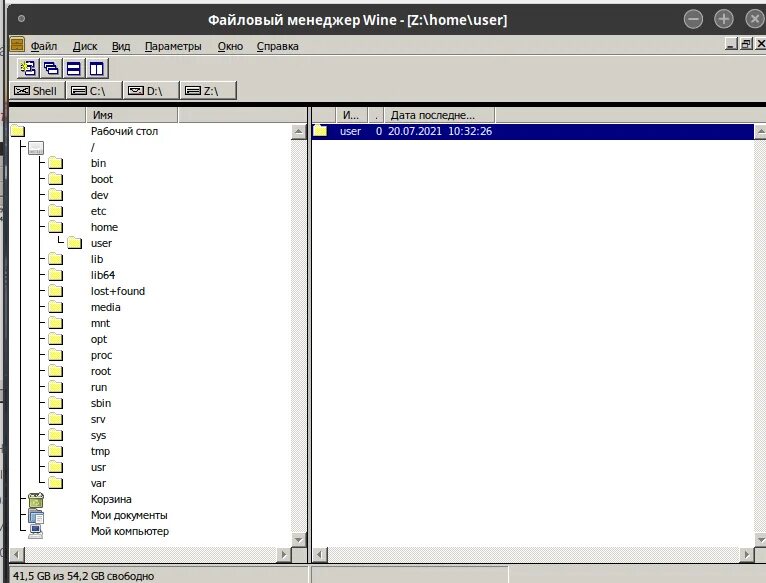
Task: Select the lib64 folder icon
Action: coord(56,275)
